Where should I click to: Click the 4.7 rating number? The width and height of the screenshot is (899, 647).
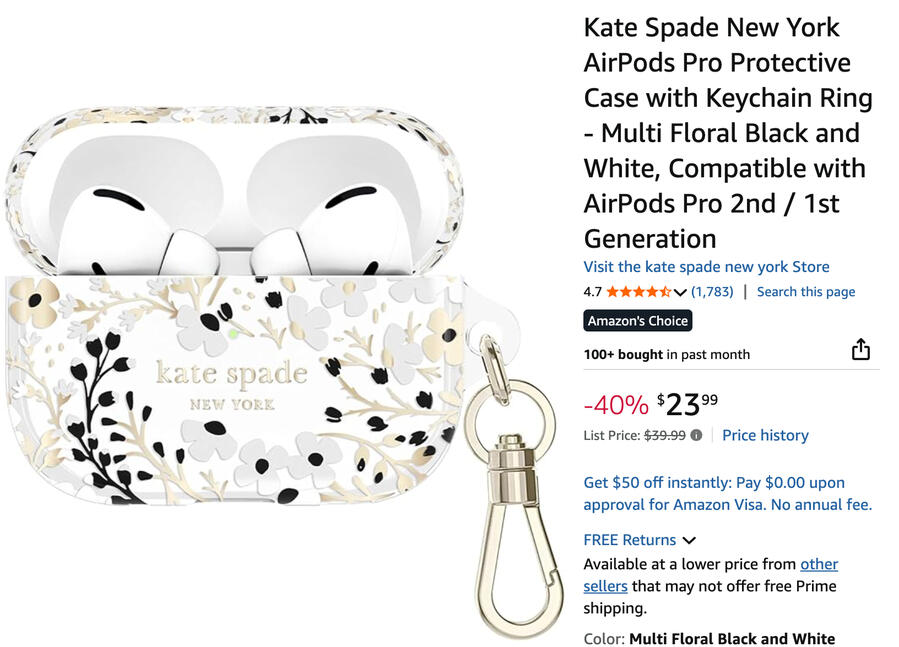[x=592, y=292]
